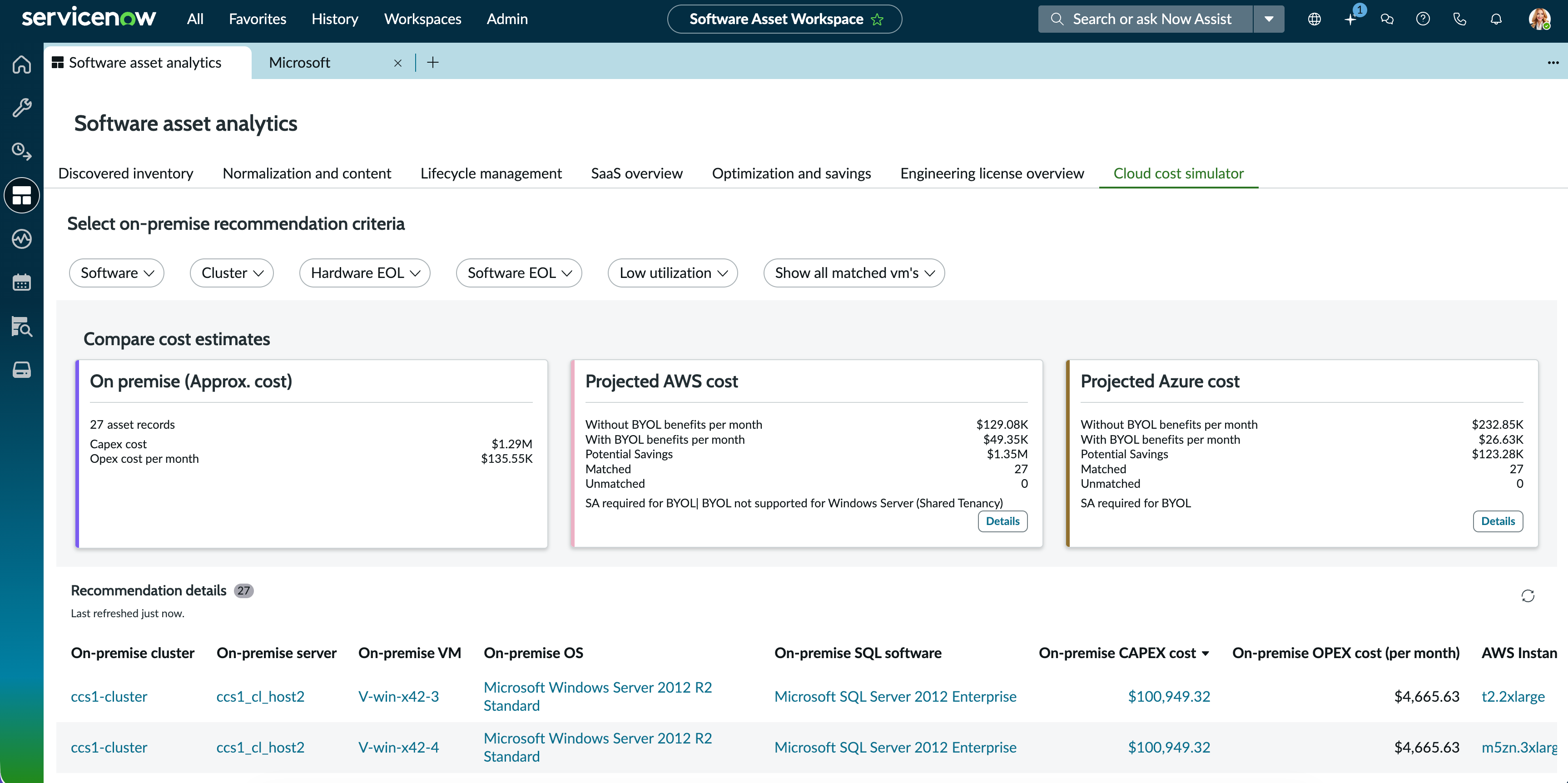This screenshot has height=783, width=1568.
Task: Expand the Cluster filter dropdown
Action: pyautogui.click(x=231, y=273)
